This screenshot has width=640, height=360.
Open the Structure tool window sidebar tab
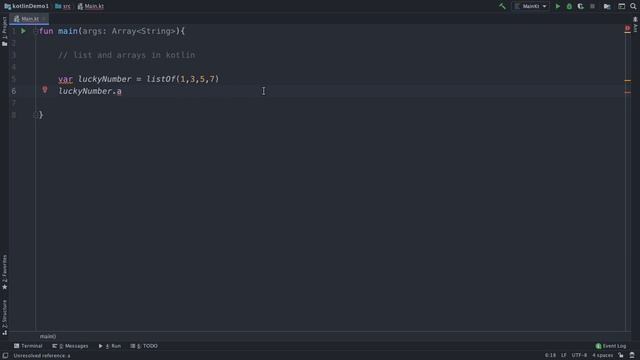click(x=4, y=318)
